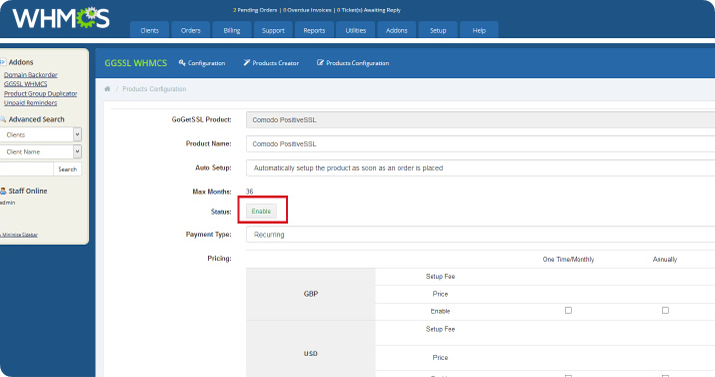Click the Max Months value 36
715x377 pixels.
(249, 191)
